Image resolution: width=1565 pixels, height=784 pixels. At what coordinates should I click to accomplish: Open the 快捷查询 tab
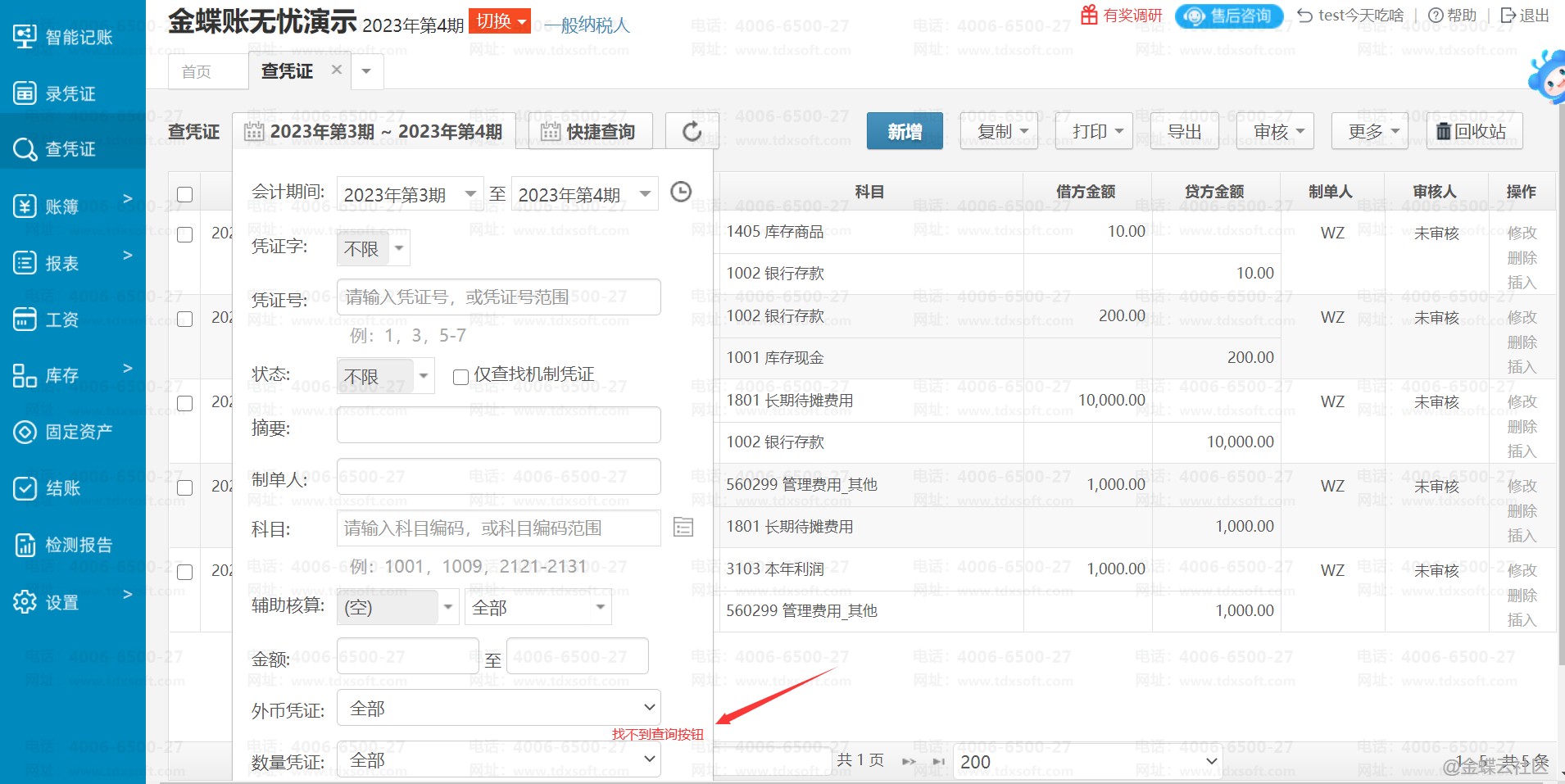tap(588, 132)
